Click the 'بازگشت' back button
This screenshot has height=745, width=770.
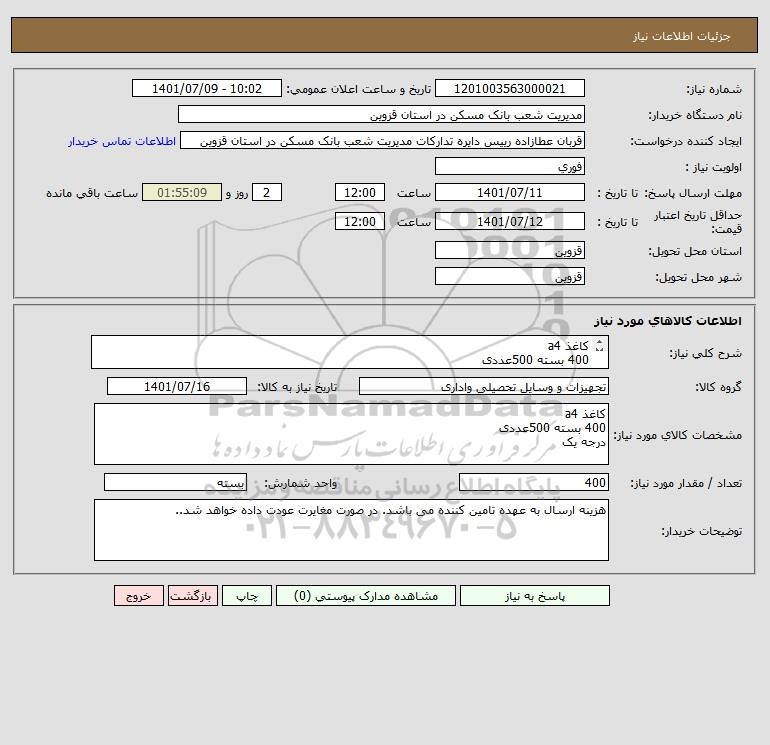click(x=192, y=596)
